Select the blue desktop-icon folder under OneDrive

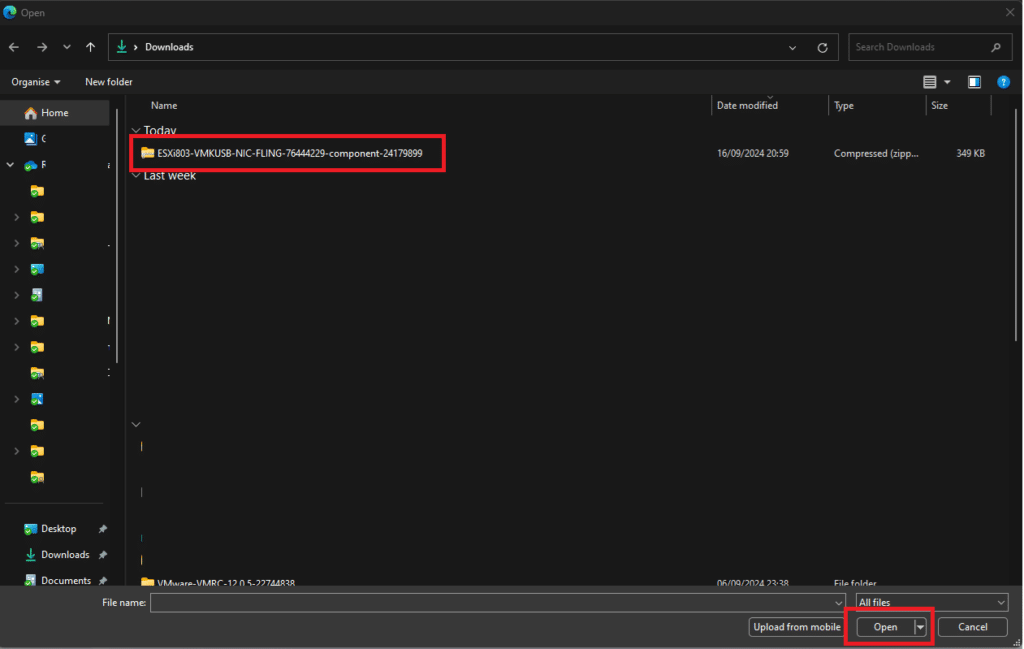(37, 269)
